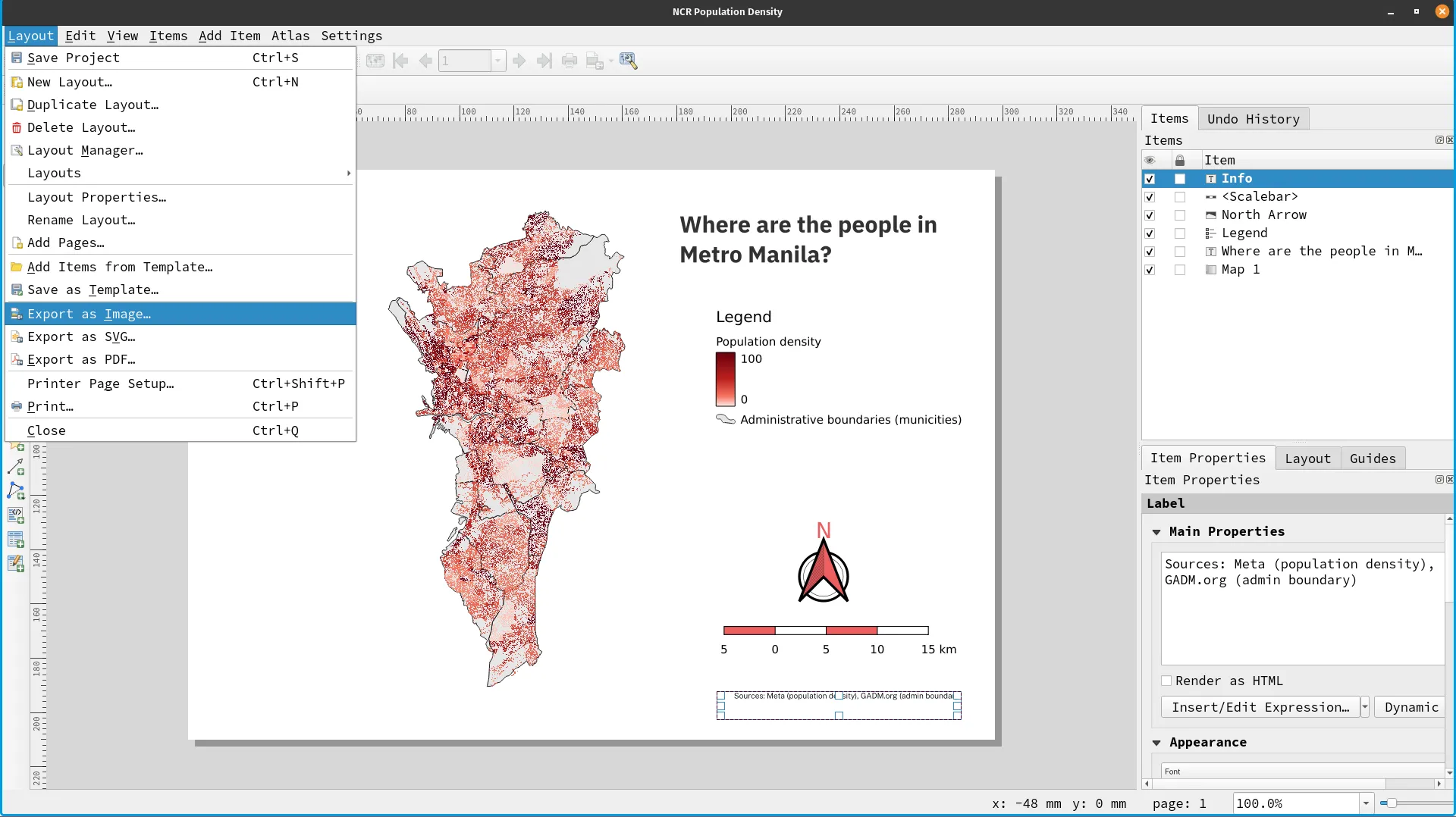Image resolution: width=1456 pixels, height=817 pixels.
Task: Select the Add Node Item tool
Action: click(15, 490)
